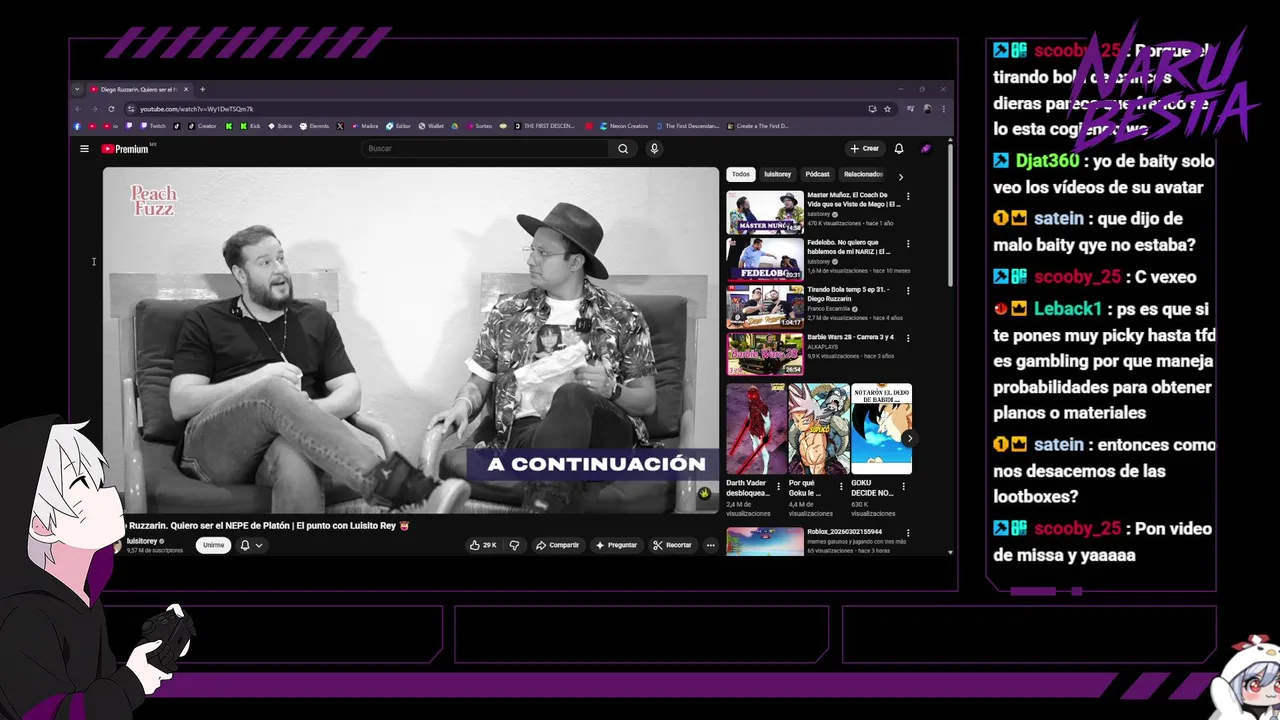The width and height of the screenshot is (1280, 720).
Task: Start voice search with microphone icon
Action: coord(654,149)
